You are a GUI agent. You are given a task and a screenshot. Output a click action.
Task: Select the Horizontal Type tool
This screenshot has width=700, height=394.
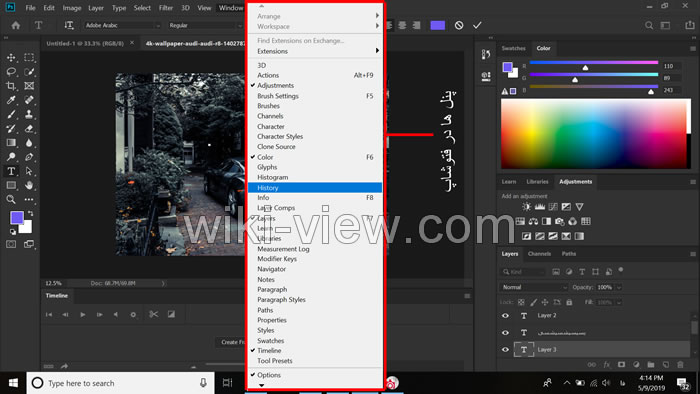pos(11,171)
